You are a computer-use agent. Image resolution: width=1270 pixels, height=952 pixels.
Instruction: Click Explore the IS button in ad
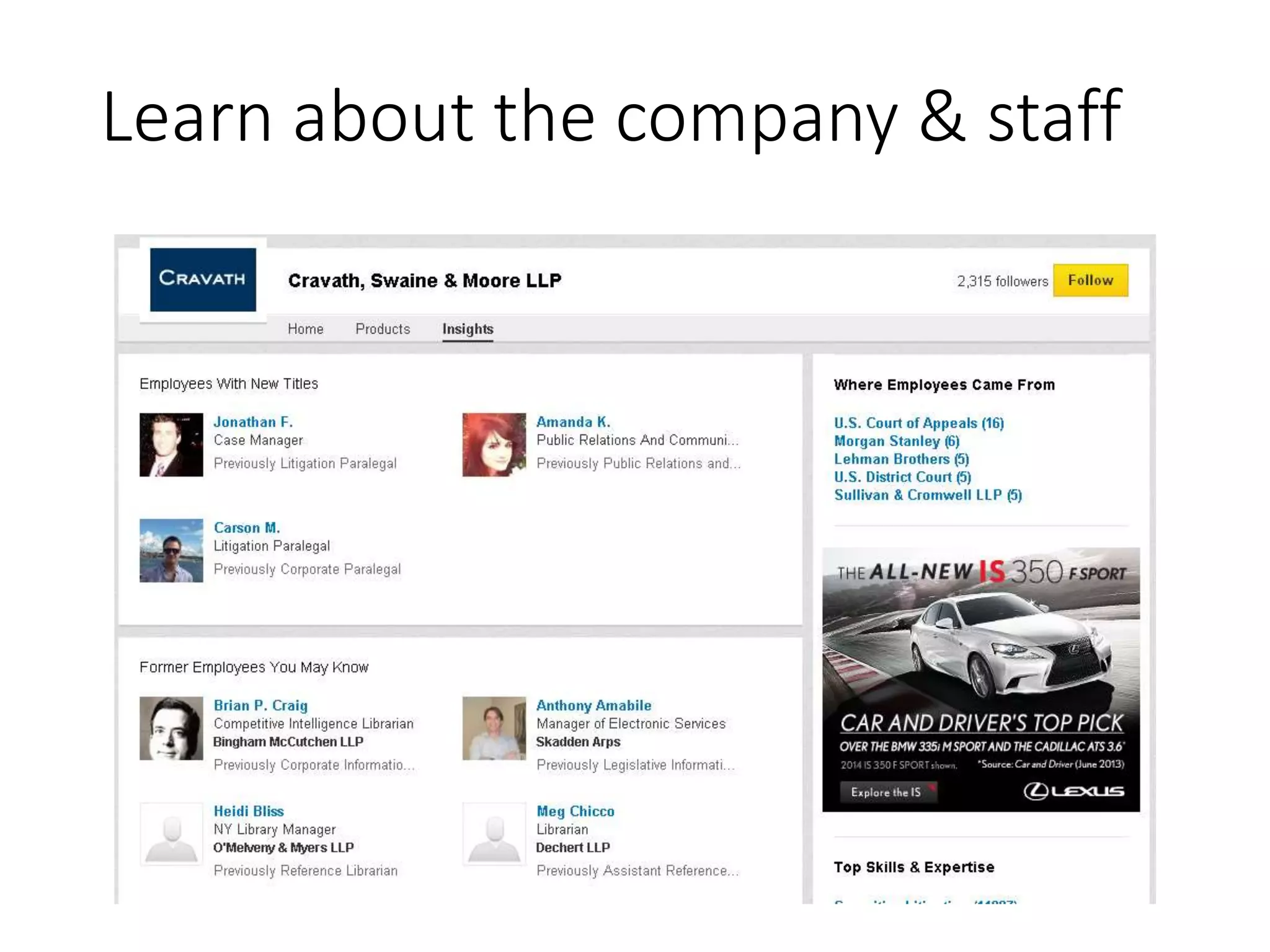point(887,792)
